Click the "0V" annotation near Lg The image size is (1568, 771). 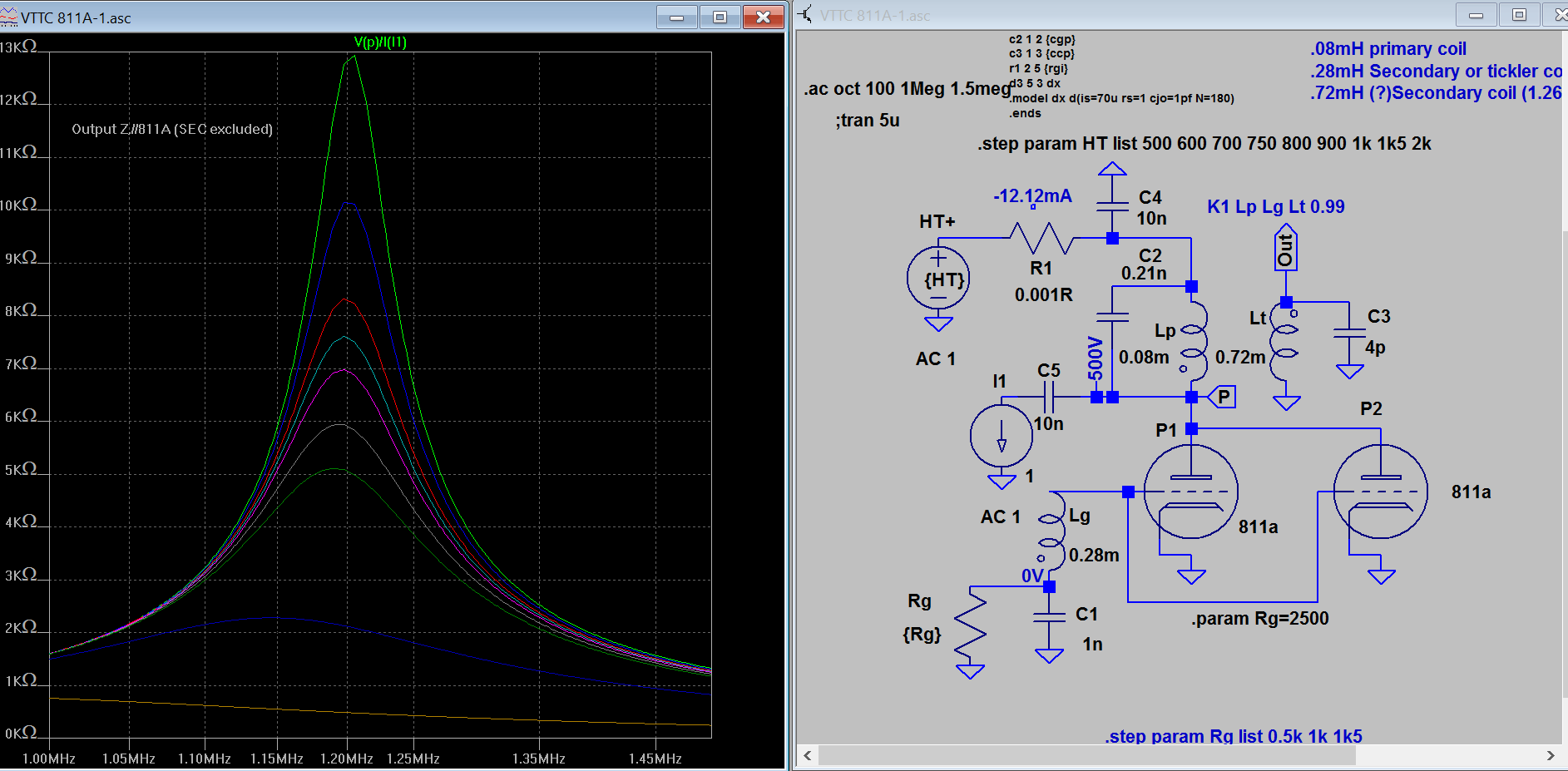tap(1032, 576)
